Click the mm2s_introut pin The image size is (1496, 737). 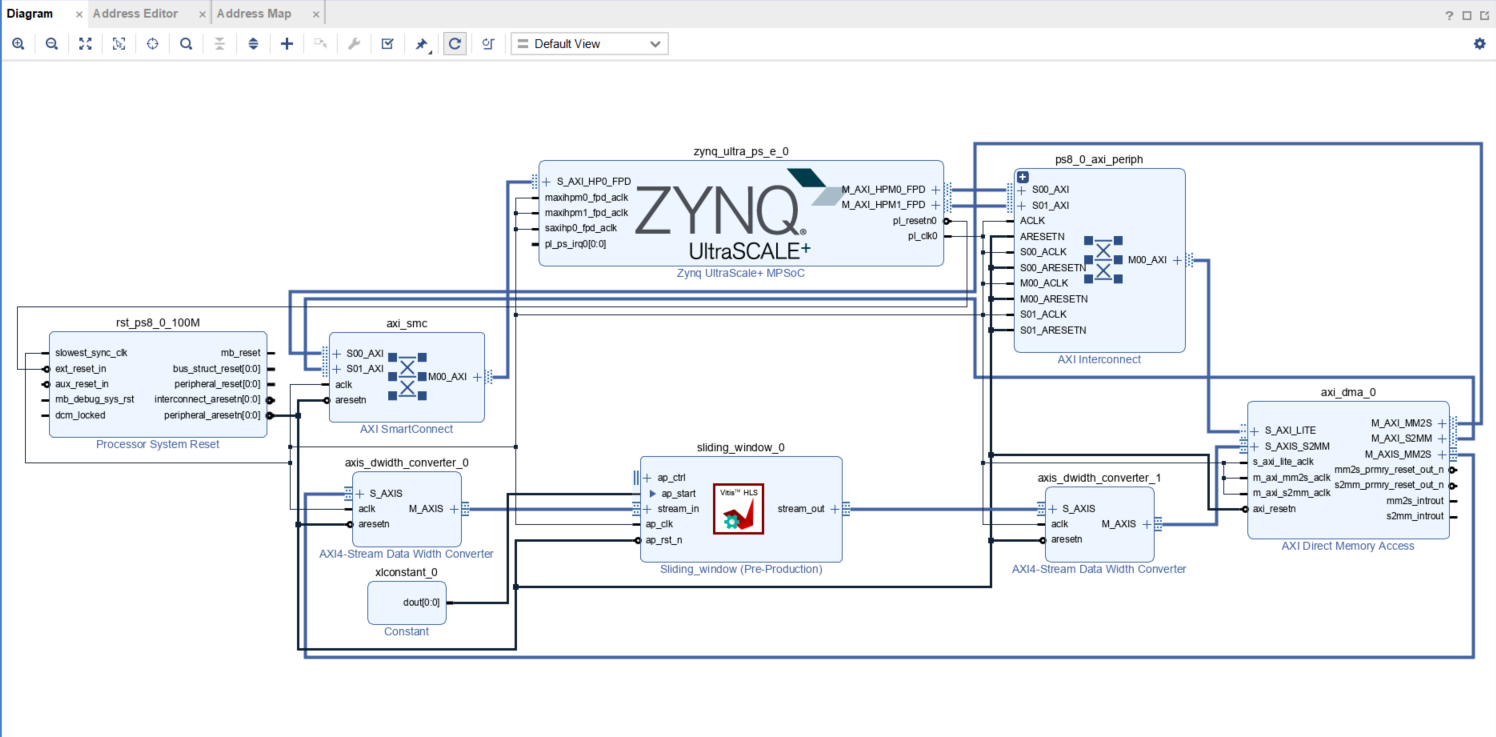point(1415,500)
